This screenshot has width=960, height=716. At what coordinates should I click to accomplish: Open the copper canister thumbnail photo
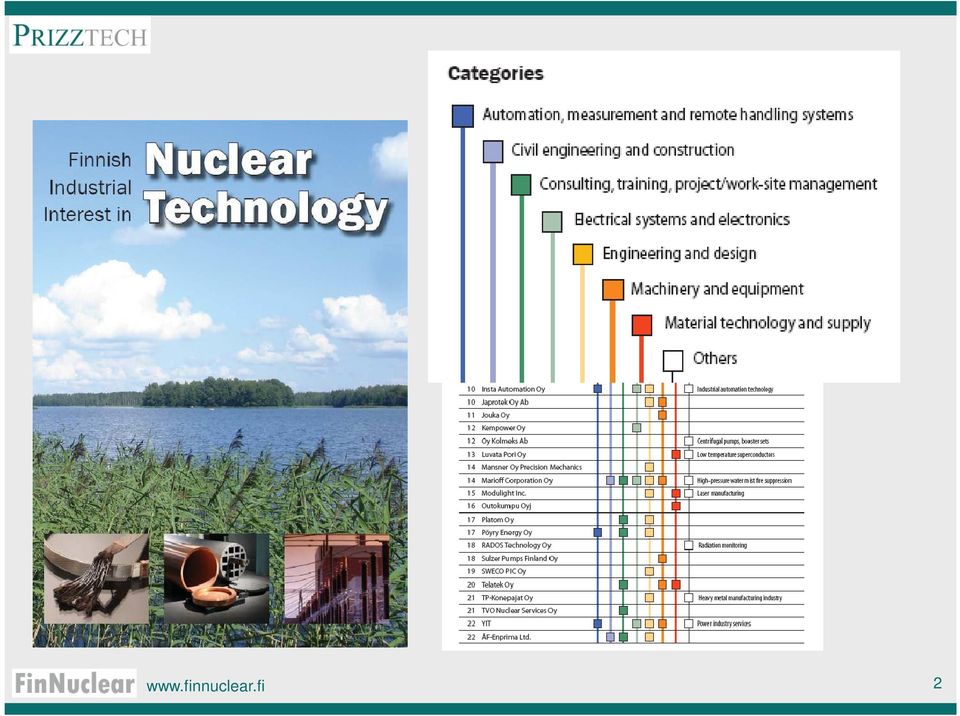coord(216,579)
